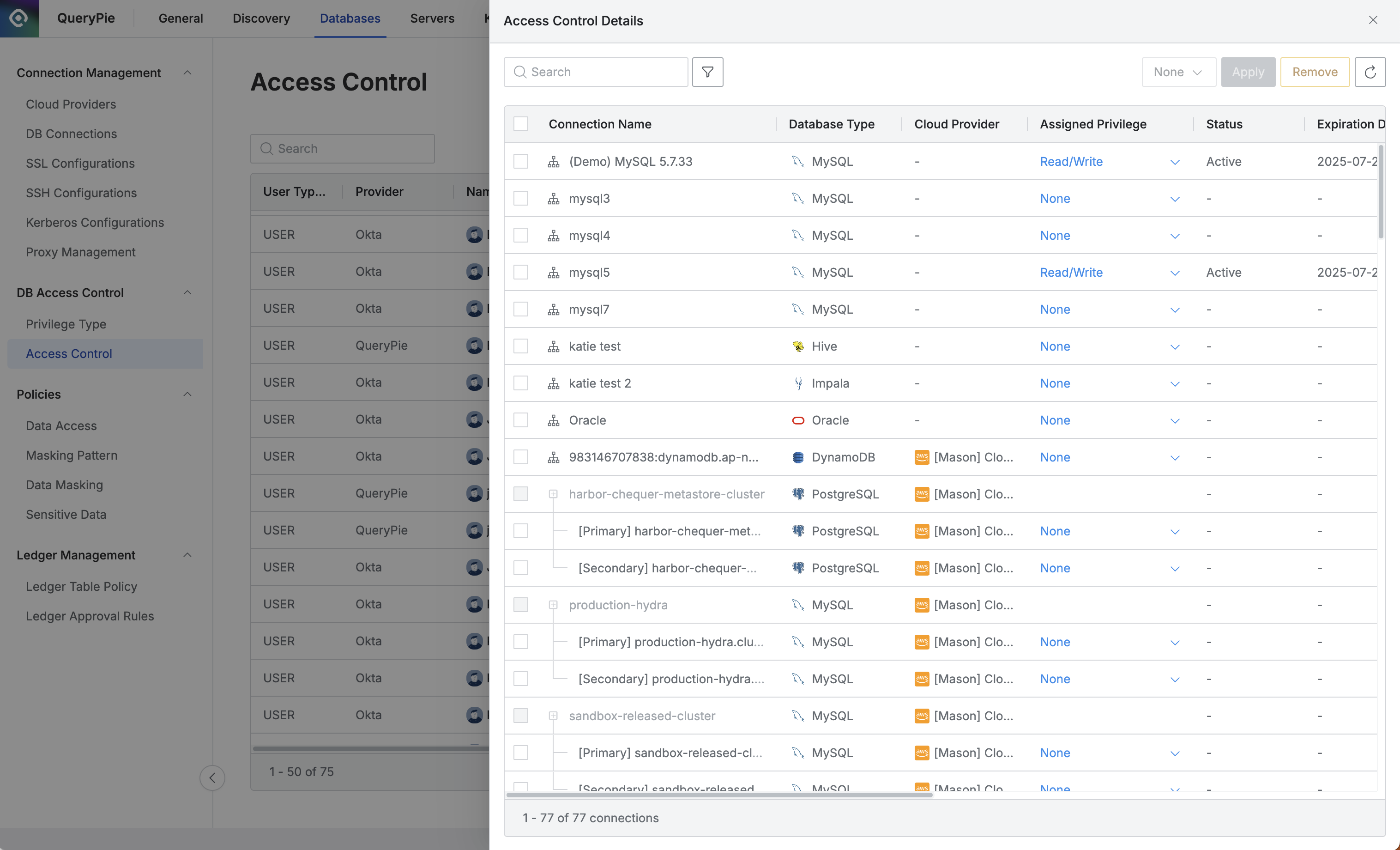
Task: Select the Oracle connection checkbox
Action: (520, 420)
